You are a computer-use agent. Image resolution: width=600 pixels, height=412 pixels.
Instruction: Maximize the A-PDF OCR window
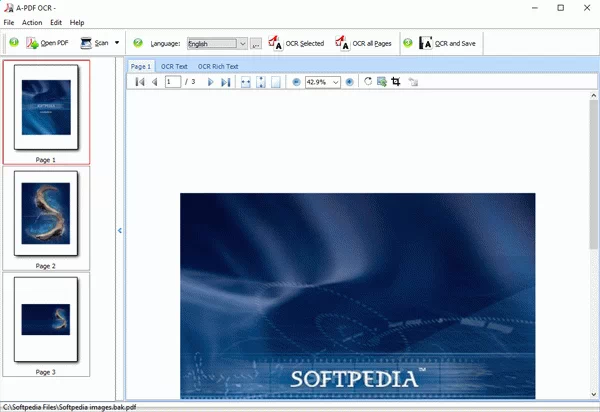click(x=561, y=8)
